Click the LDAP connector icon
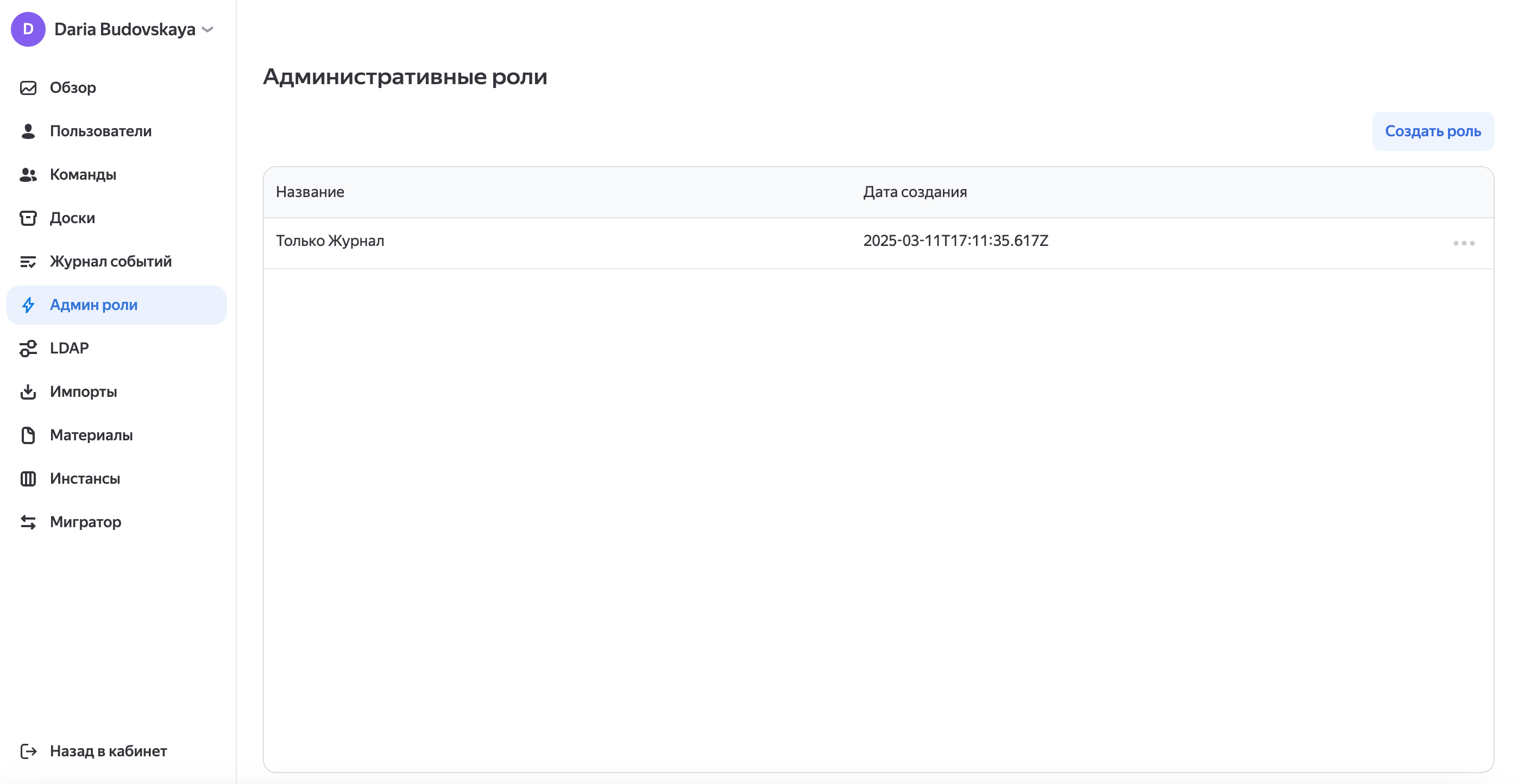 pos(28,349)
